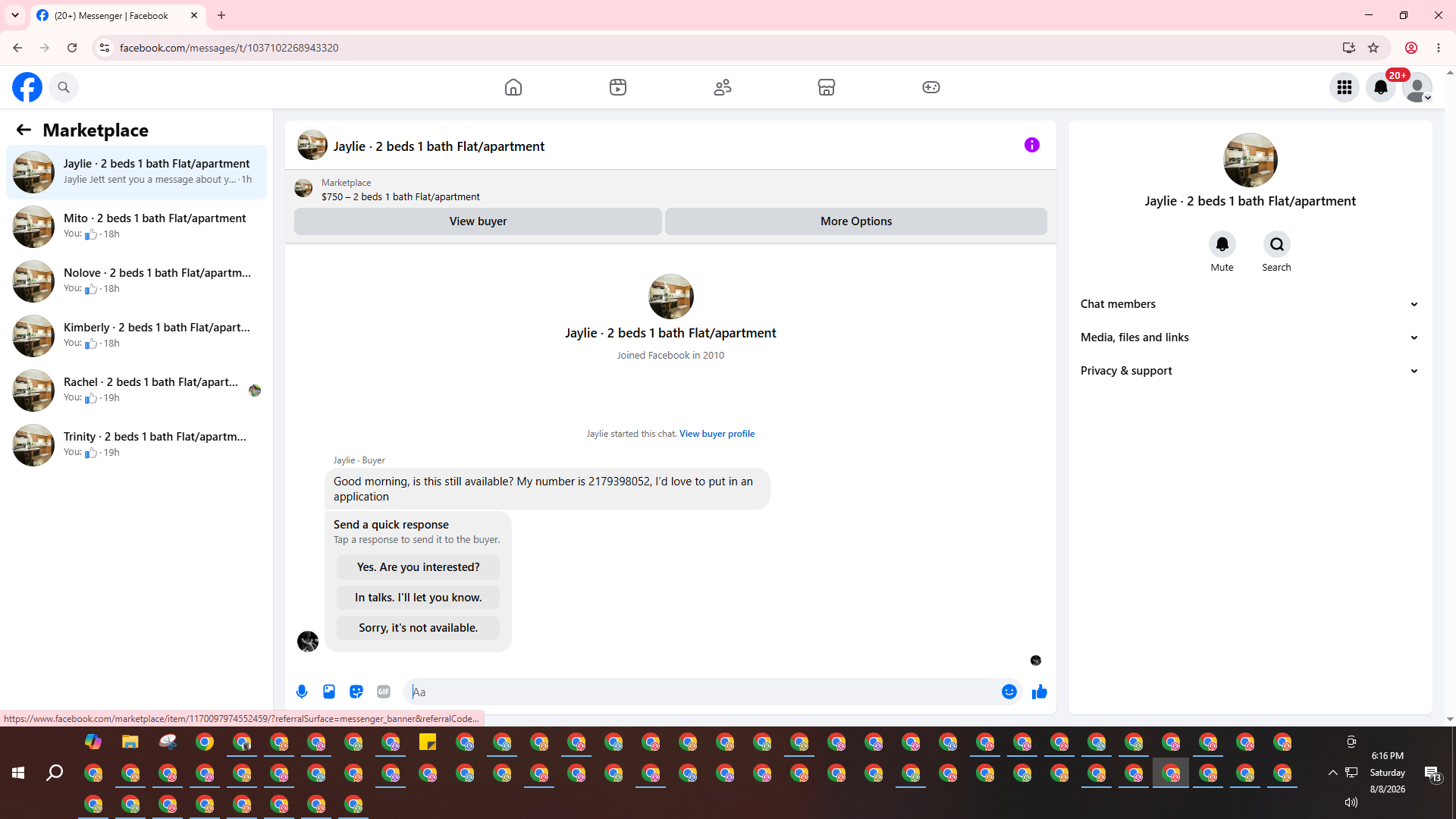Image resolution: width=1456 pixels, height=819 pixels.
Task: Reload the page
Action: tap(72, 48)
